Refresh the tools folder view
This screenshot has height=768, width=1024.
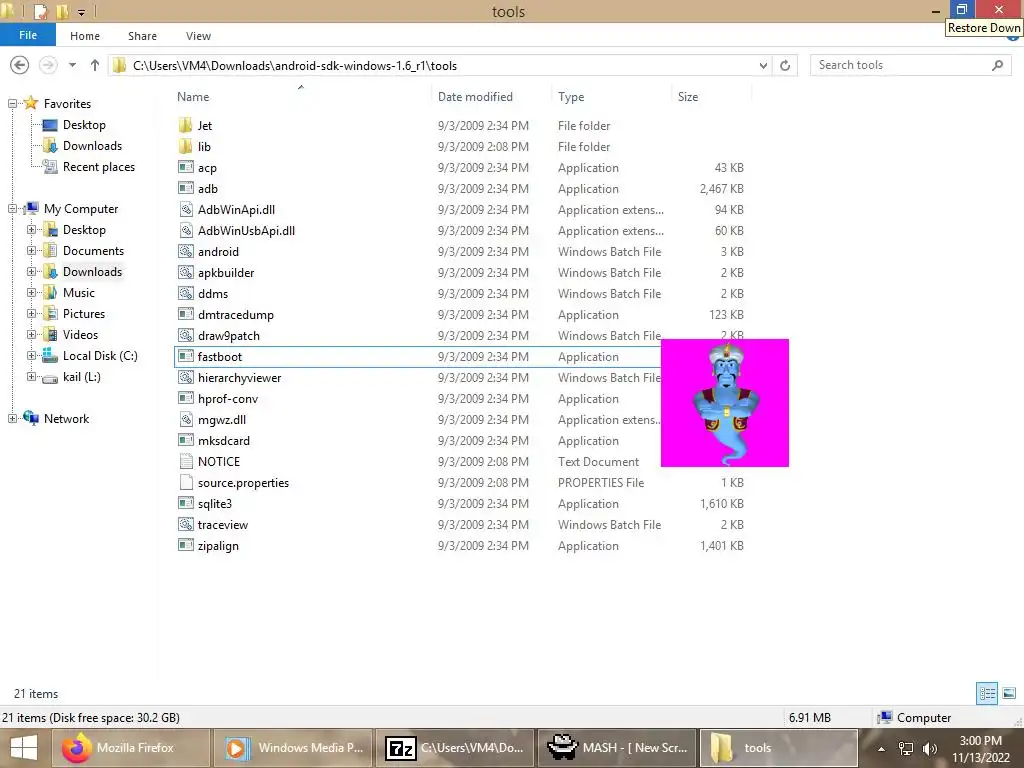pos(785,65)
